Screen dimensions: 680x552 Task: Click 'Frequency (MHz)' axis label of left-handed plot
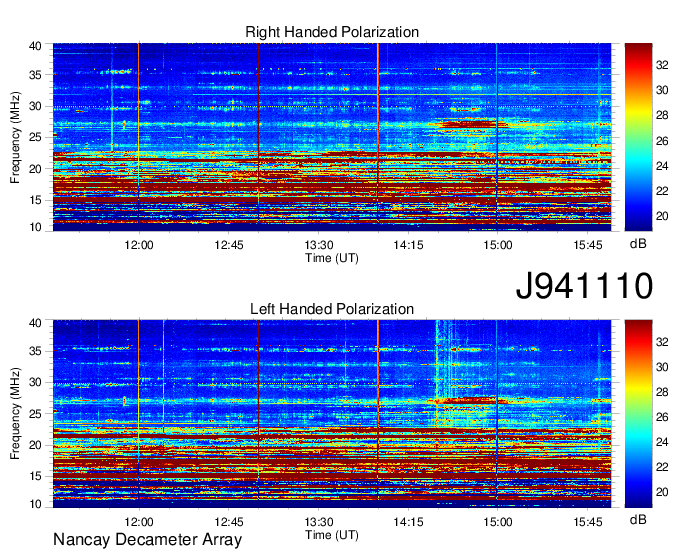15,414
